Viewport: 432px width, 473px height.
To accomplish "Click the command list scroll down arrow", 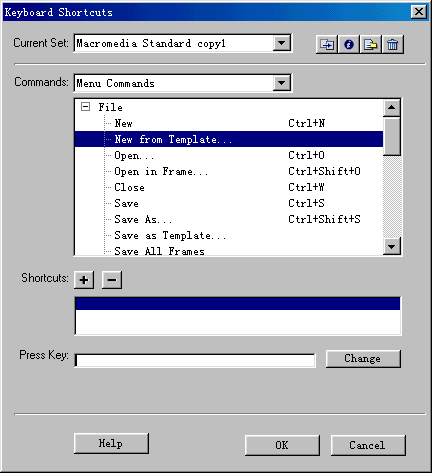I will [x=392, y=246].
